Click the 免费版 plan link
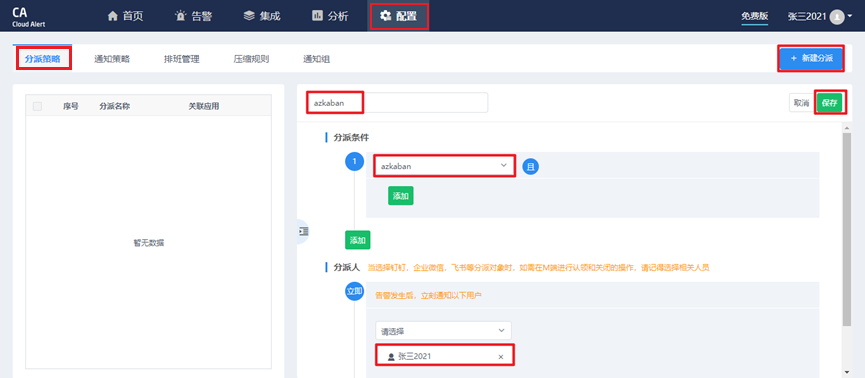Viewport: 865px width, 378px height. click(x=755, y=17)
